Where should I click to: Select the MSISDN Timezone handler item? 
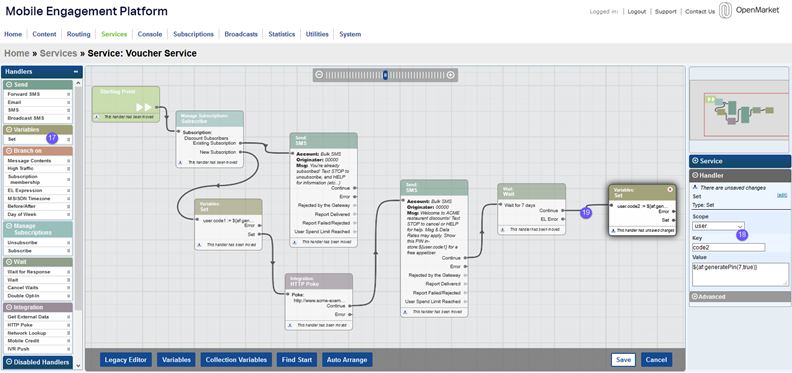pos(38,199)
